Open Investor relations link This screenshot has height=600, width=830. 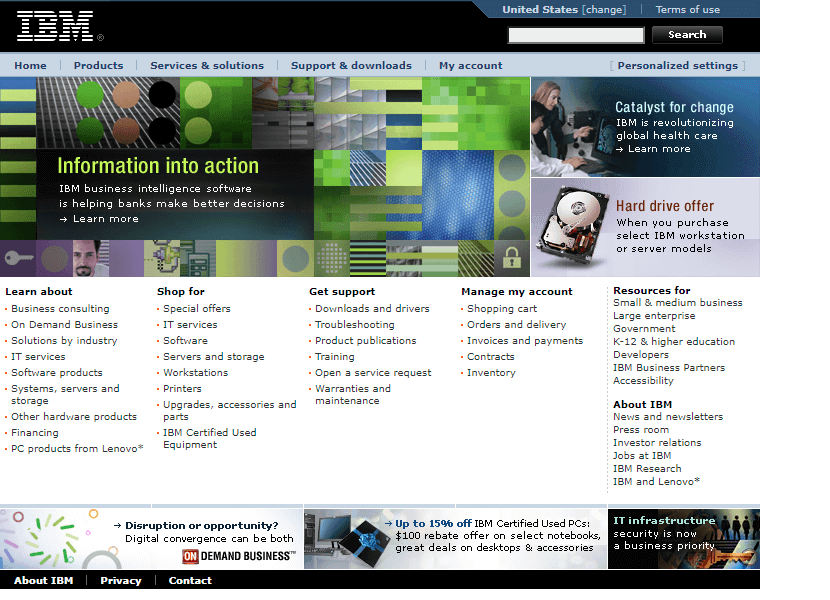click(x=657, y=442)
